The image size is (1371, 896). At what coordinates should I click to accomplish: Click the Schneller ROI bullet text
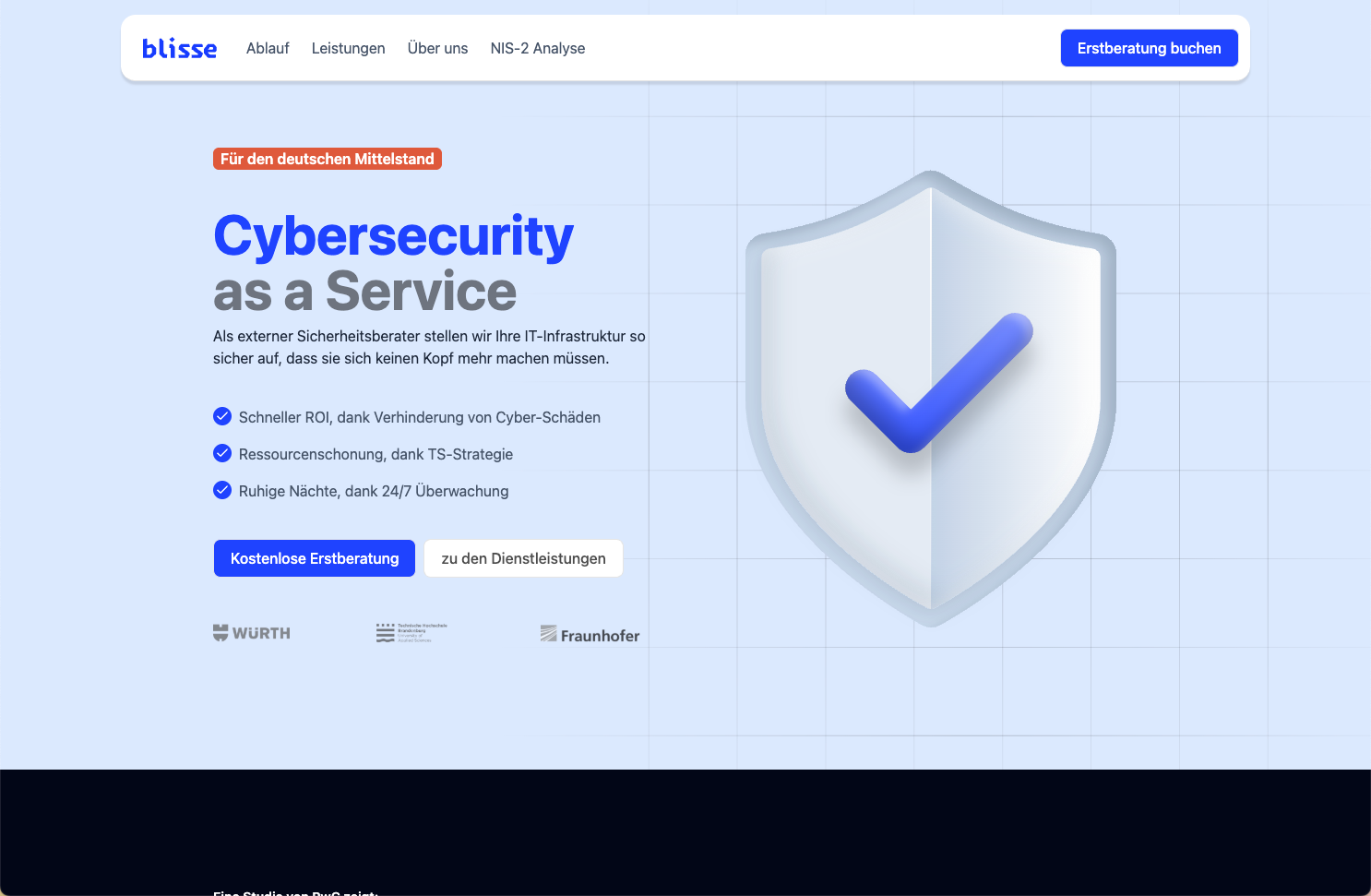pos(420,417)
